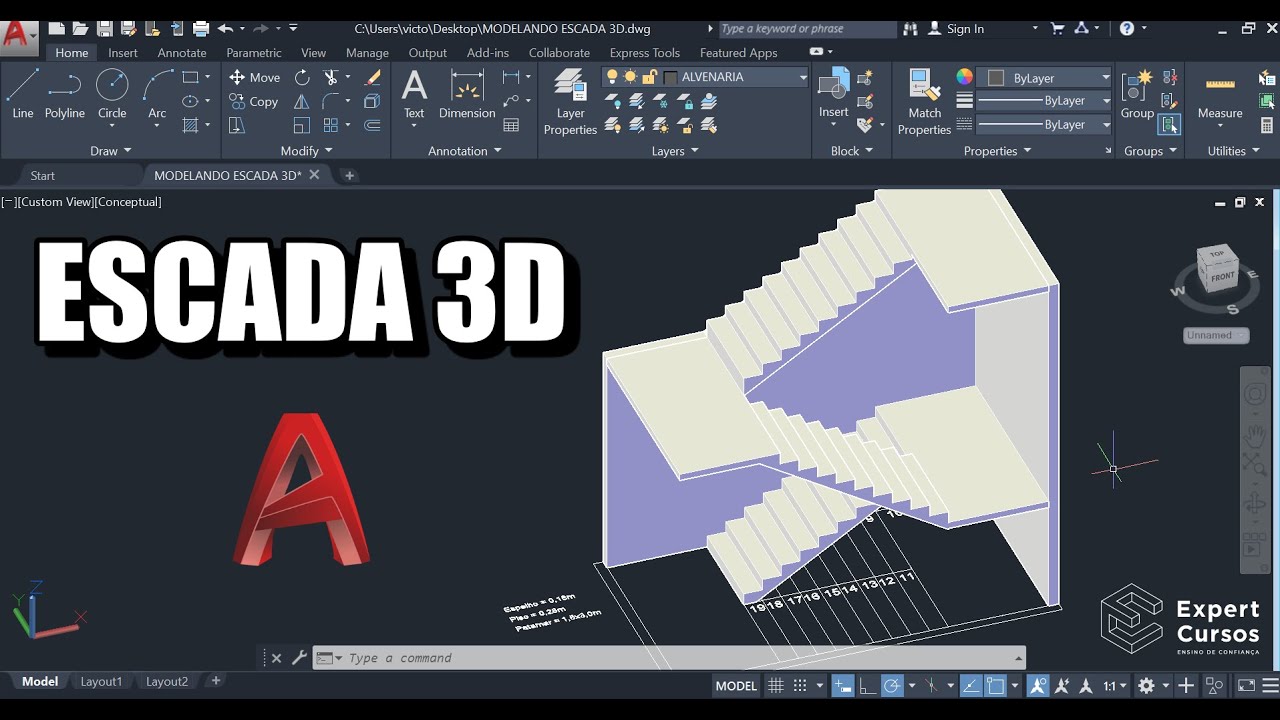Toggle dynamic input in status bar
1280x720 pixels.
coord(842,686)
